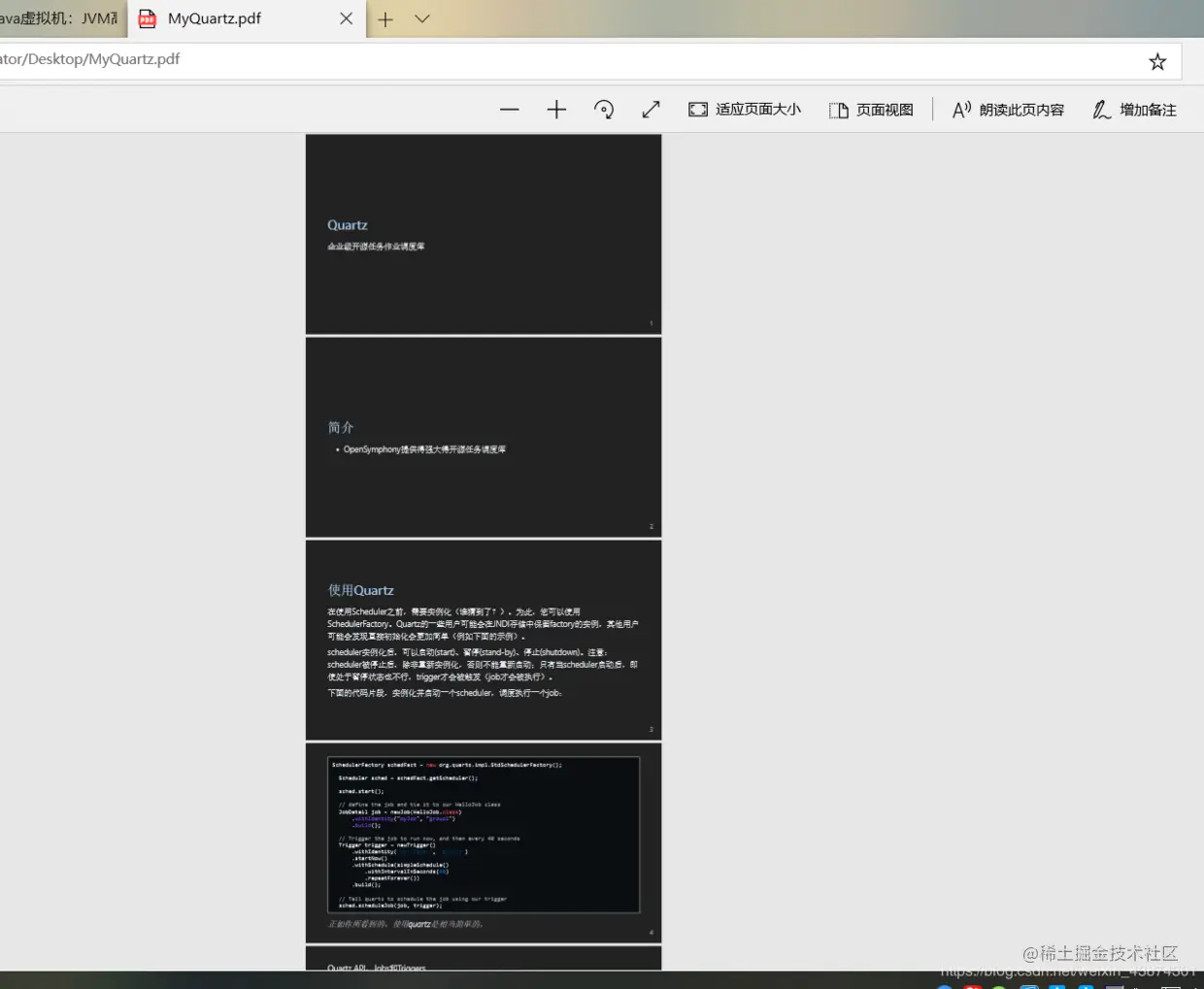Image resolution: width=1204 pixels, height=989 pixels.
Task: Enter full screen with the diagonal arrow icon
Action: 651,110
